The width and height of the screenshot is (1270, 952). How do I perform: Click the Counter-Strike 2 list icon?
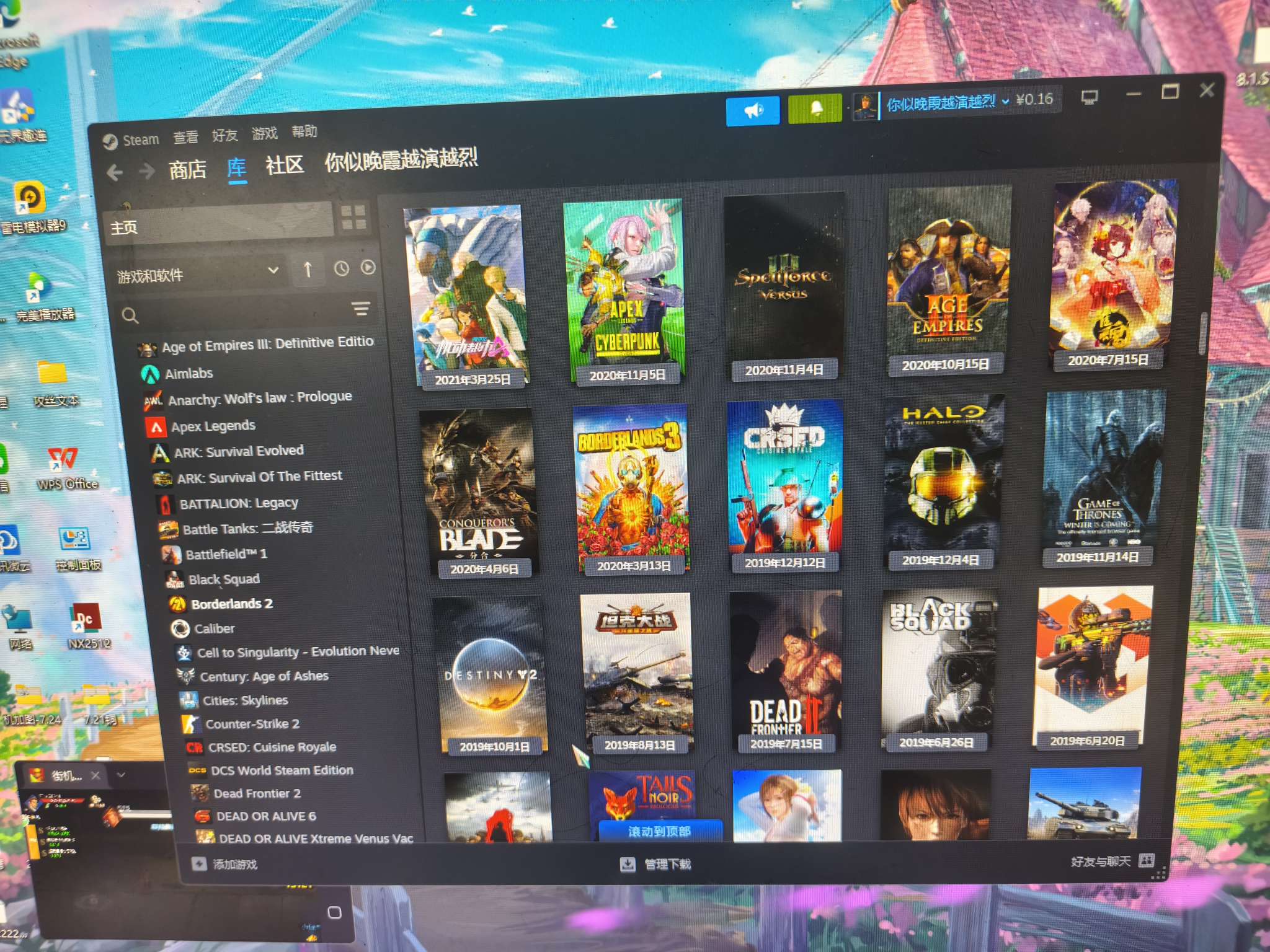190,724
